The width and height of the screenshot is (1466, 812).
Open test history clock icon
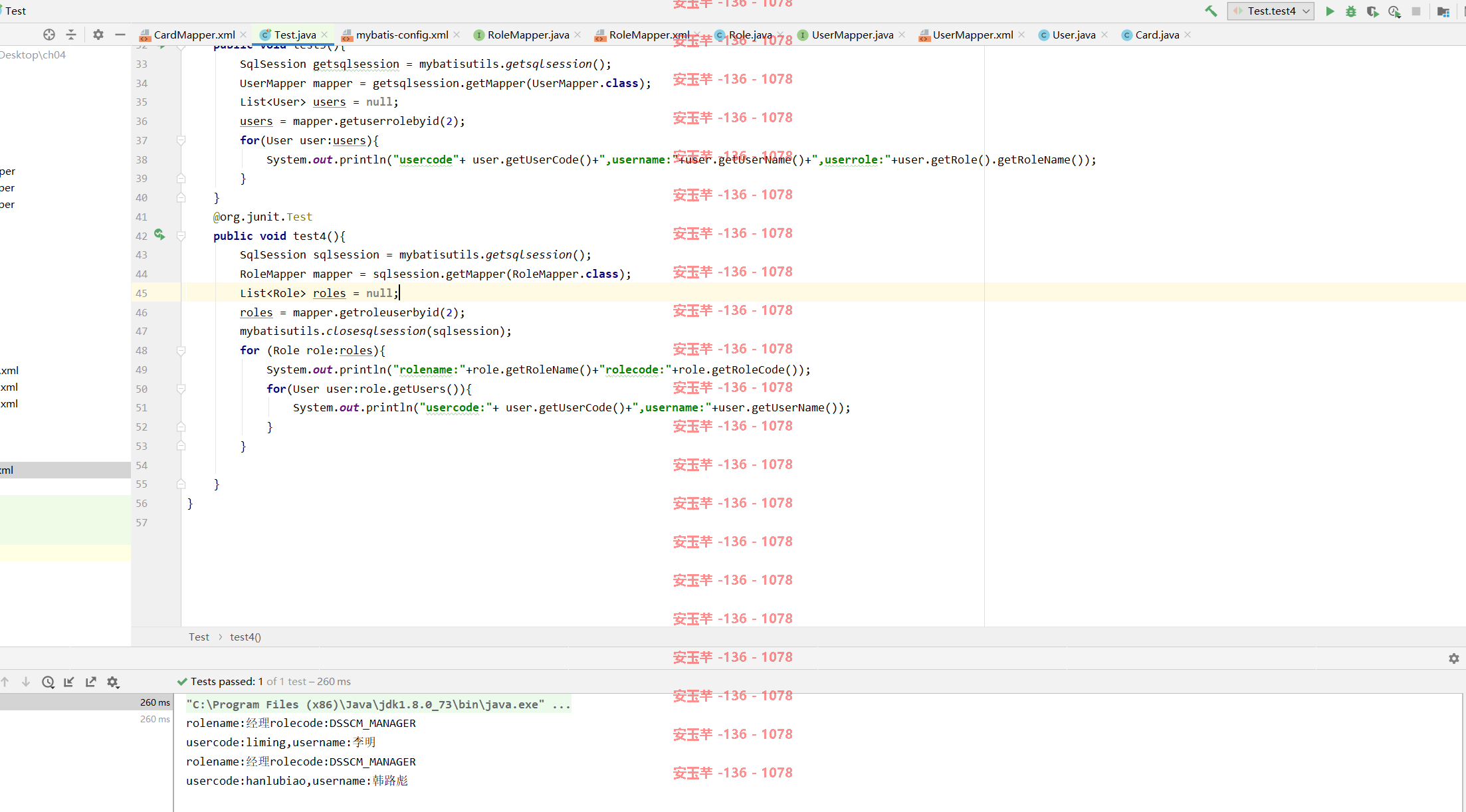pyautogui.click(x=48, y=682)
